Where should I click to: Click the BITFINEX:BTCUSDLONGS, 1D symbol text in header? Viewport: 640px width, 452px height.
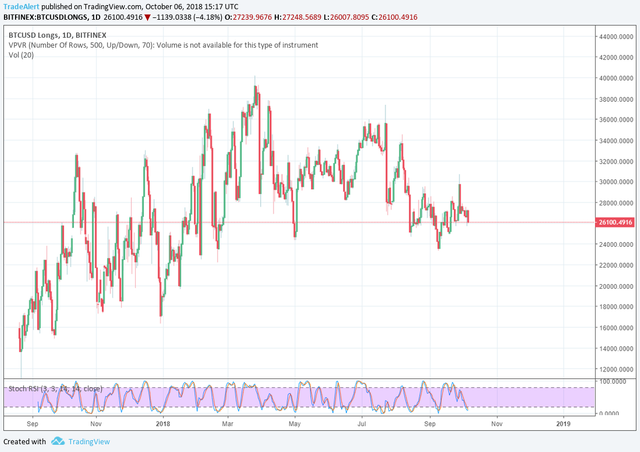[x=52, y=17]
